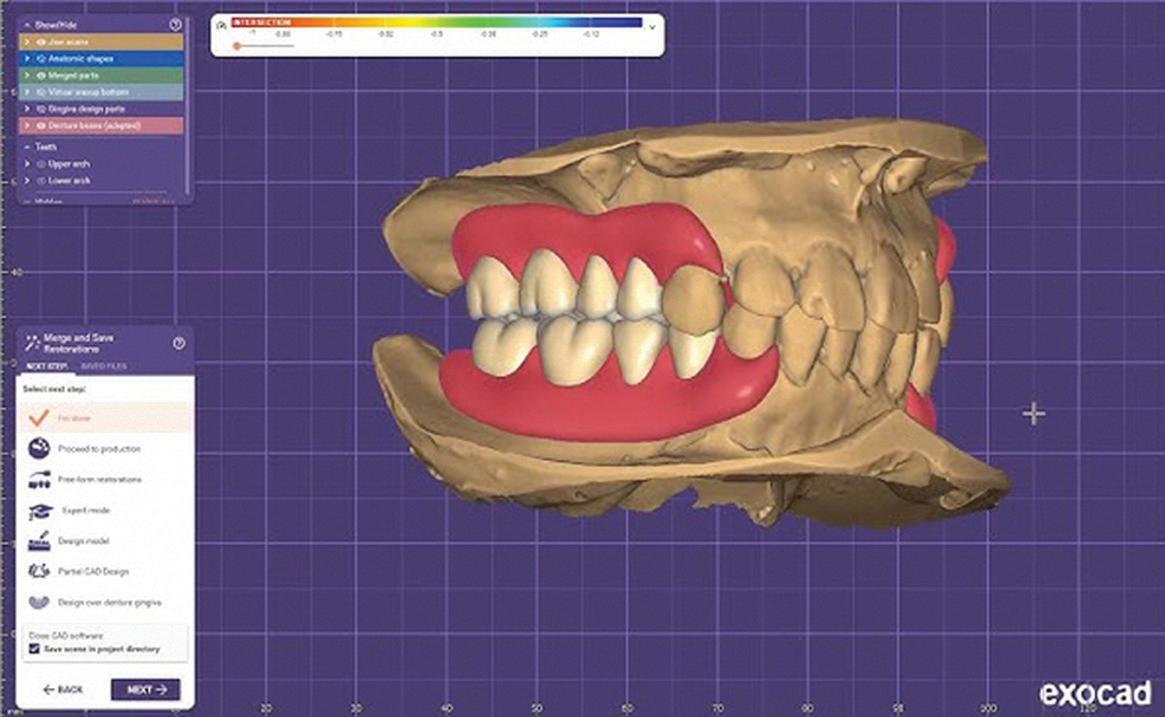Collapse the Show/Hide section
Viewport: 1165px width, 717px height.
pos(27,25)
